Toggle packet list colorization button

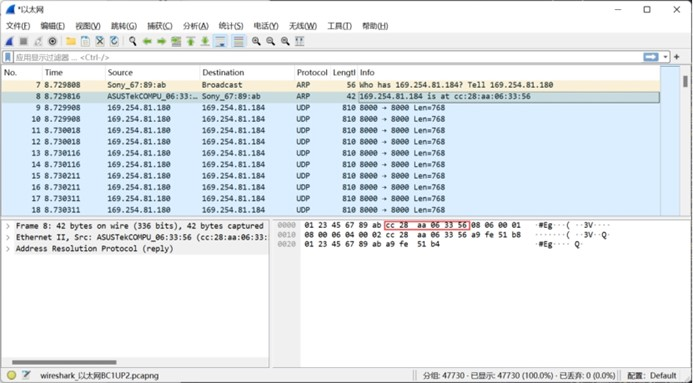click(x=239, y=42)
